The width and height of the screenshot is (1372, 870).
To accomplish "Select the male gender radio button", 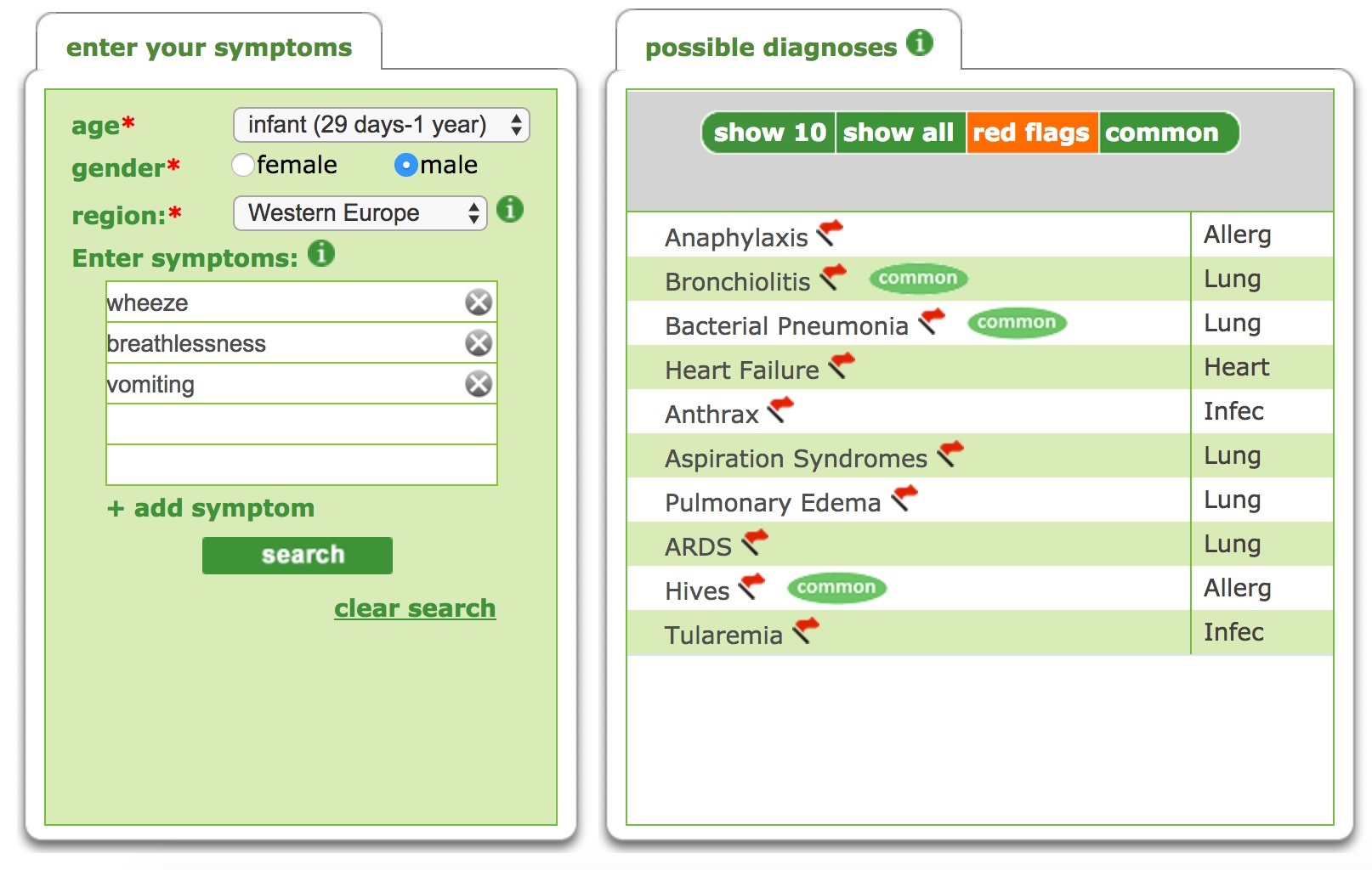I will coord(408,166).
